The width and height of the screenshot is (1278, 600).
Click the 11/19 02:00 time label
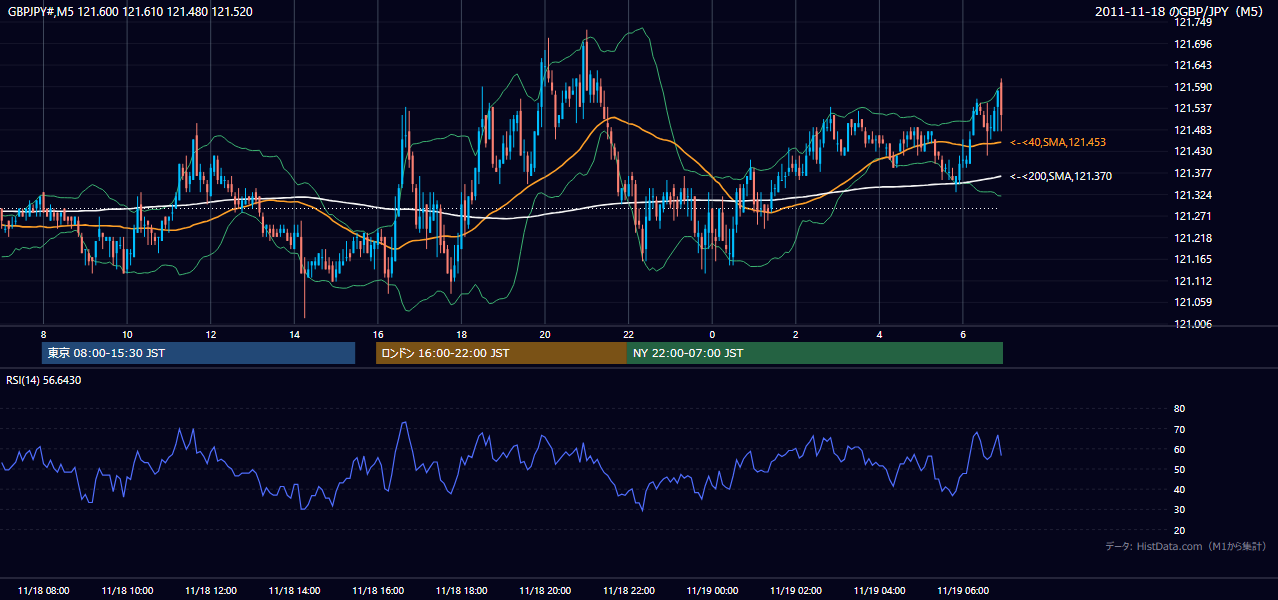796,591
